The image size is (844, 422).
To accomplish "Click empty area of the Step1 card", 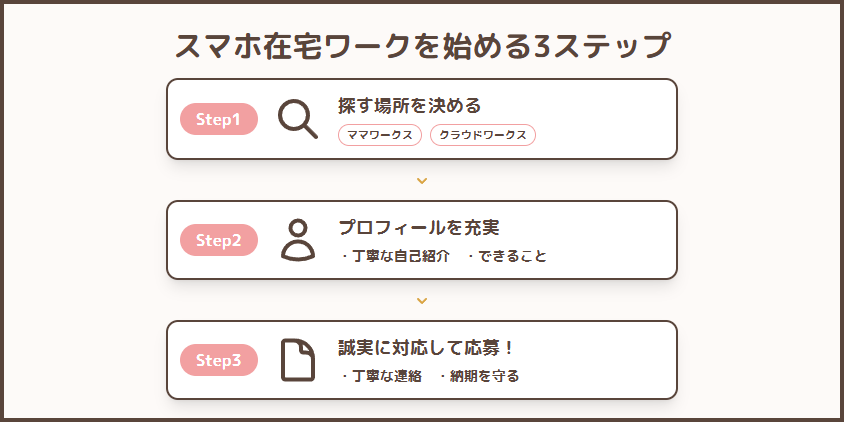I will (603, 119).
